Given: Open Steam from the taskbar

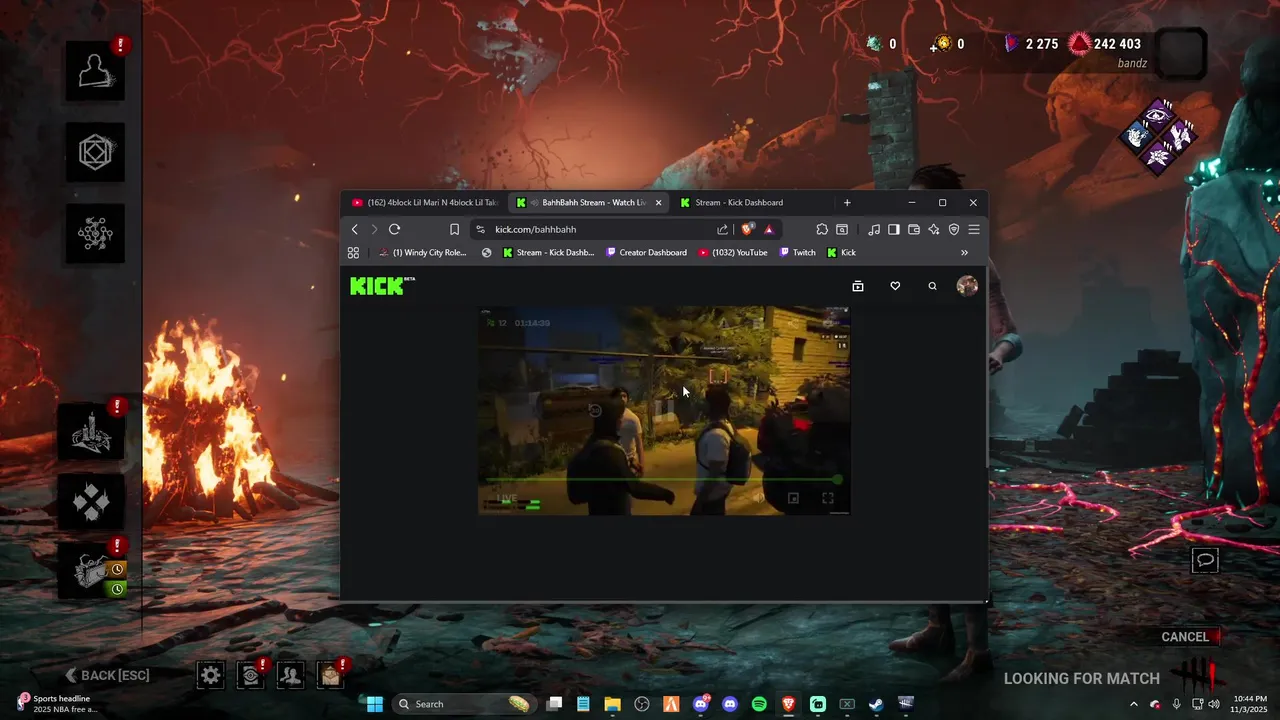Looking at the screenshot, I should [x=876, y=704].
